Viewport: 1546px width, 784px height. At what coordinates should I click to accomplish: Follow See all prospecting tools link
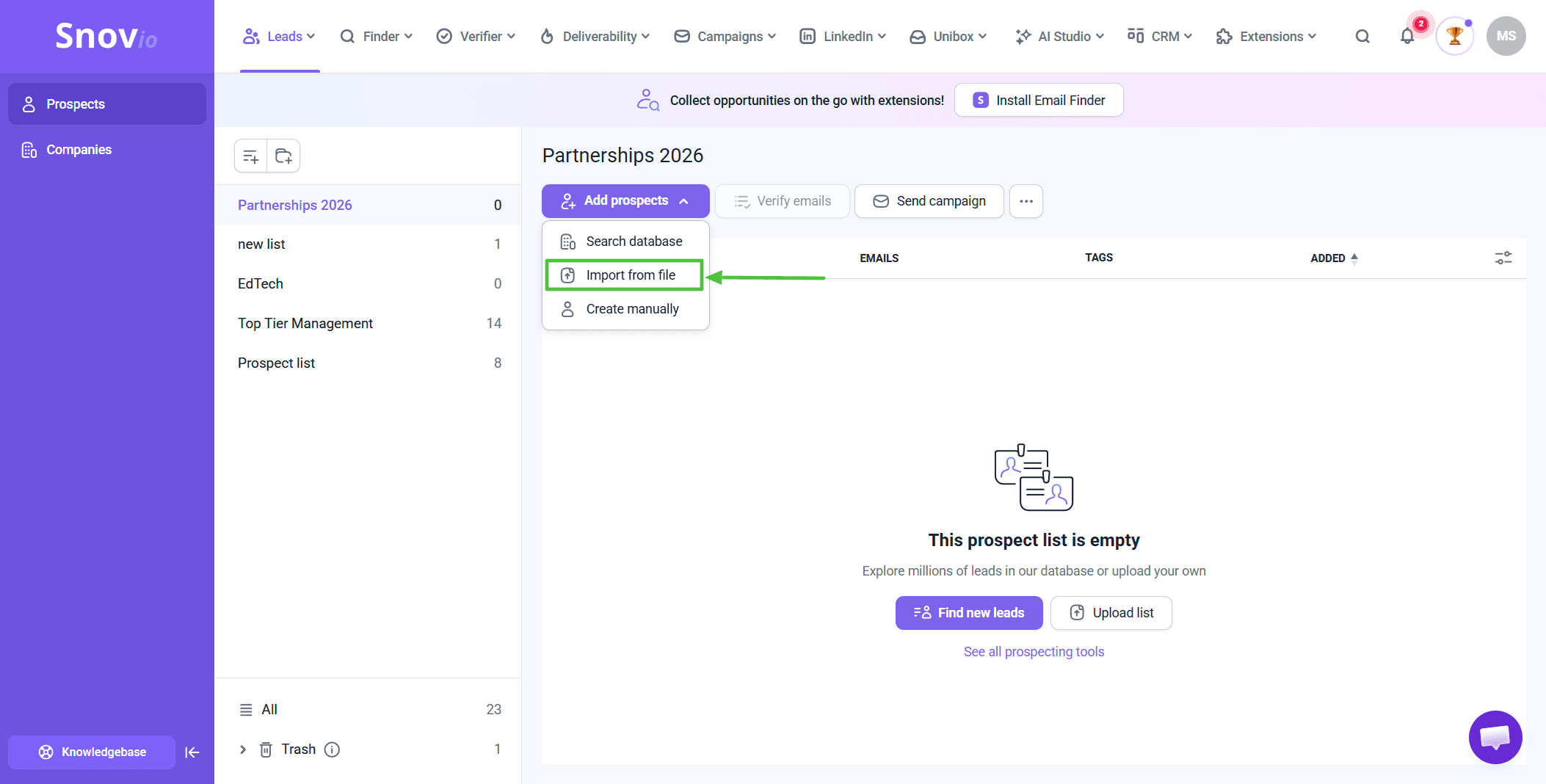(x=1034, y=652)
